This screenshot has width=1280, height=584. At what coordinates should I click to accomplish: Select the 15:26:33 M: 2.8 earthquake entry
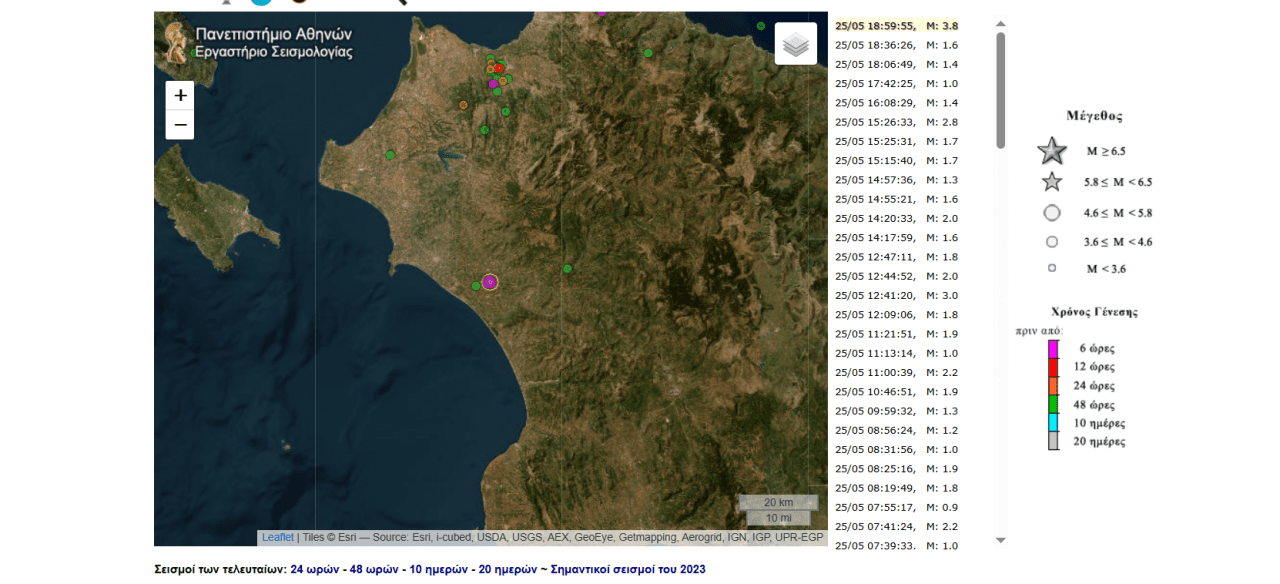point(896,122)
